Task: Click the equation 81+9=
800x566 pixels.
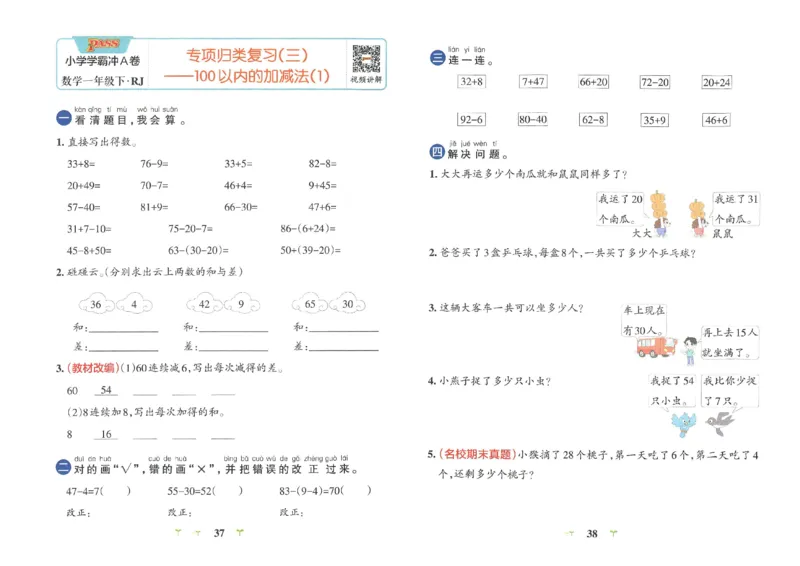Action: 155,207
